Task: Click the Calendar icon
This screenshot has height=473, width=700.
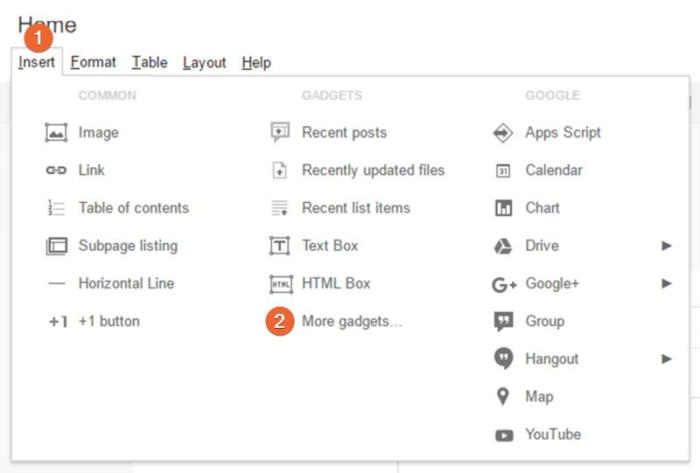Action: click(x=504, y=171)
